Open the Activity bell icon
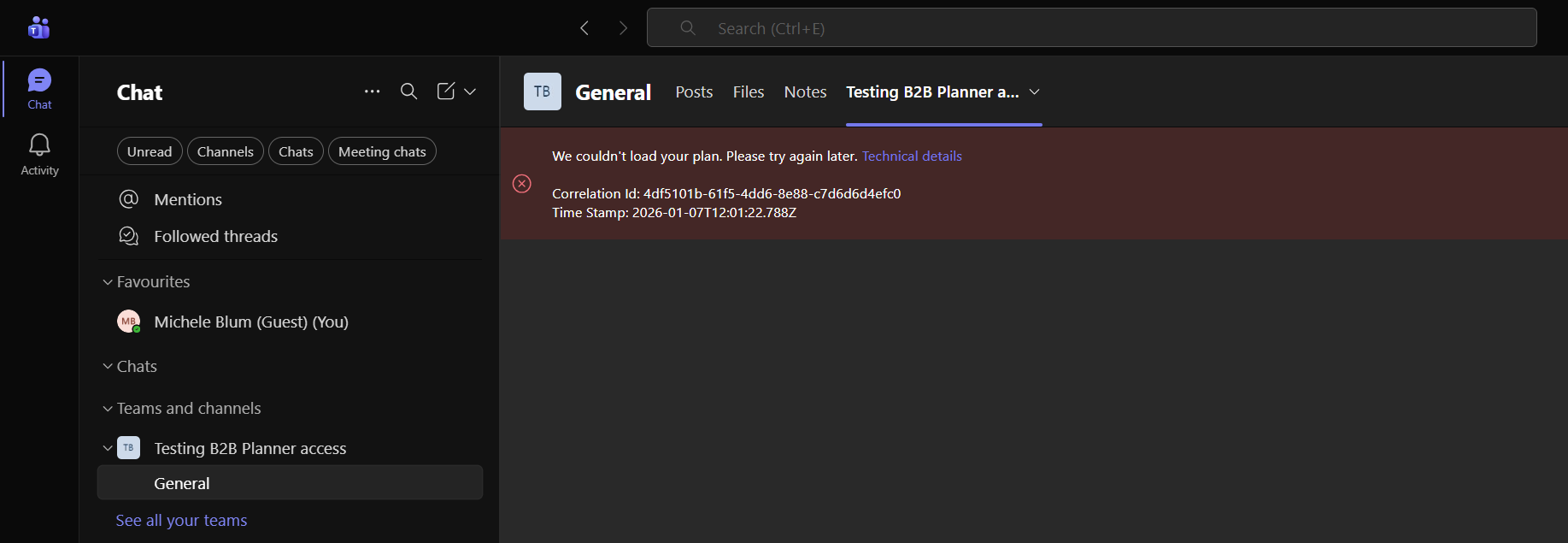The height and width of the screenshot is (543, 1568). click(x=39, y=154)
